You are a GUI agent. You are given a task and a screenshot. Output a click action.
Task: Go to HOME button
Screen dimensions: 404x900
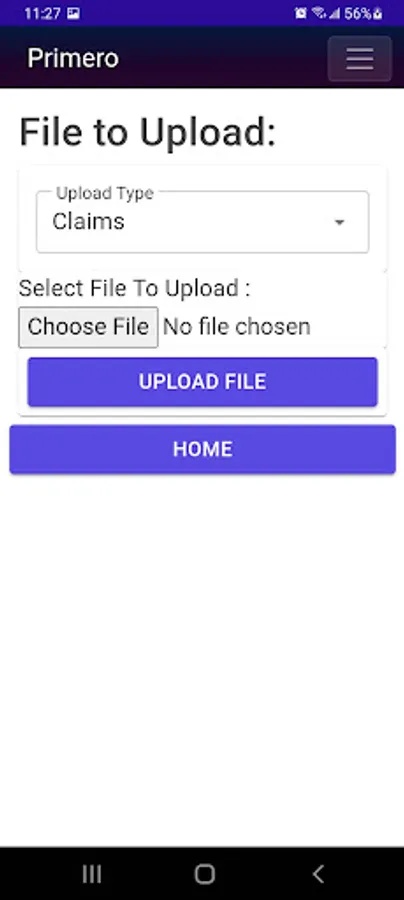tap(203, 449)
